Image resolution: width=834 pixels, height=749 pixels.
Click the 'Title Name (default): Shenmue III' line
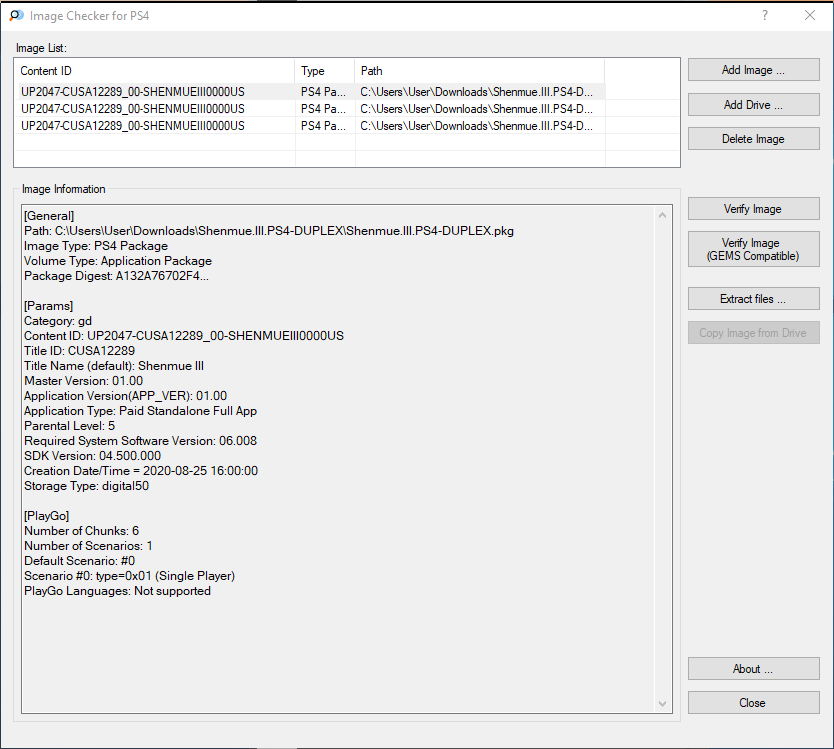(x=114, y=365)
